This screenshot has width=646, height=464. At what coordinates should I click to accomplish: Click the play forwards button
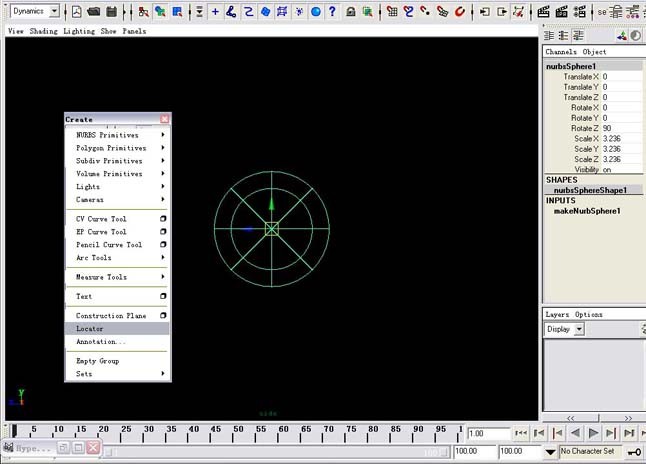coord(593,433)
